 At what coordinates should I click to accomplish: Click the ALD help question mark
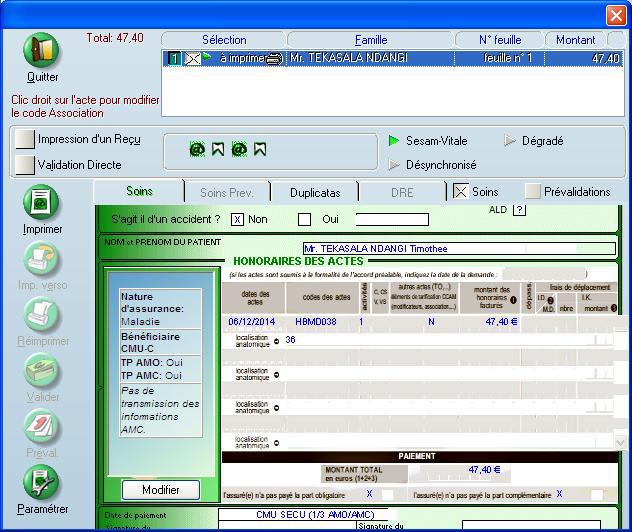point(519,209)
